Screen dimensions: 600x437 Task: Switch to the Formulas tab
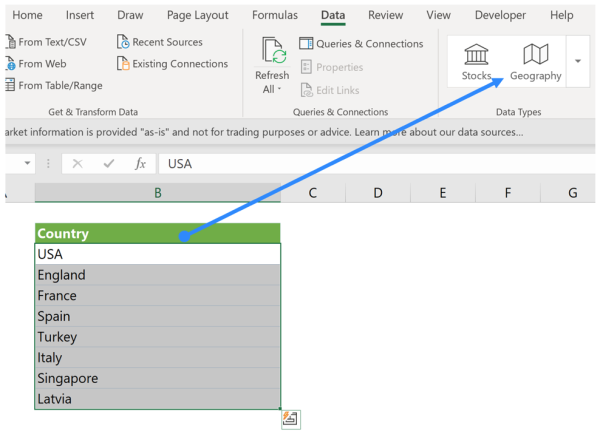[274, 15]
